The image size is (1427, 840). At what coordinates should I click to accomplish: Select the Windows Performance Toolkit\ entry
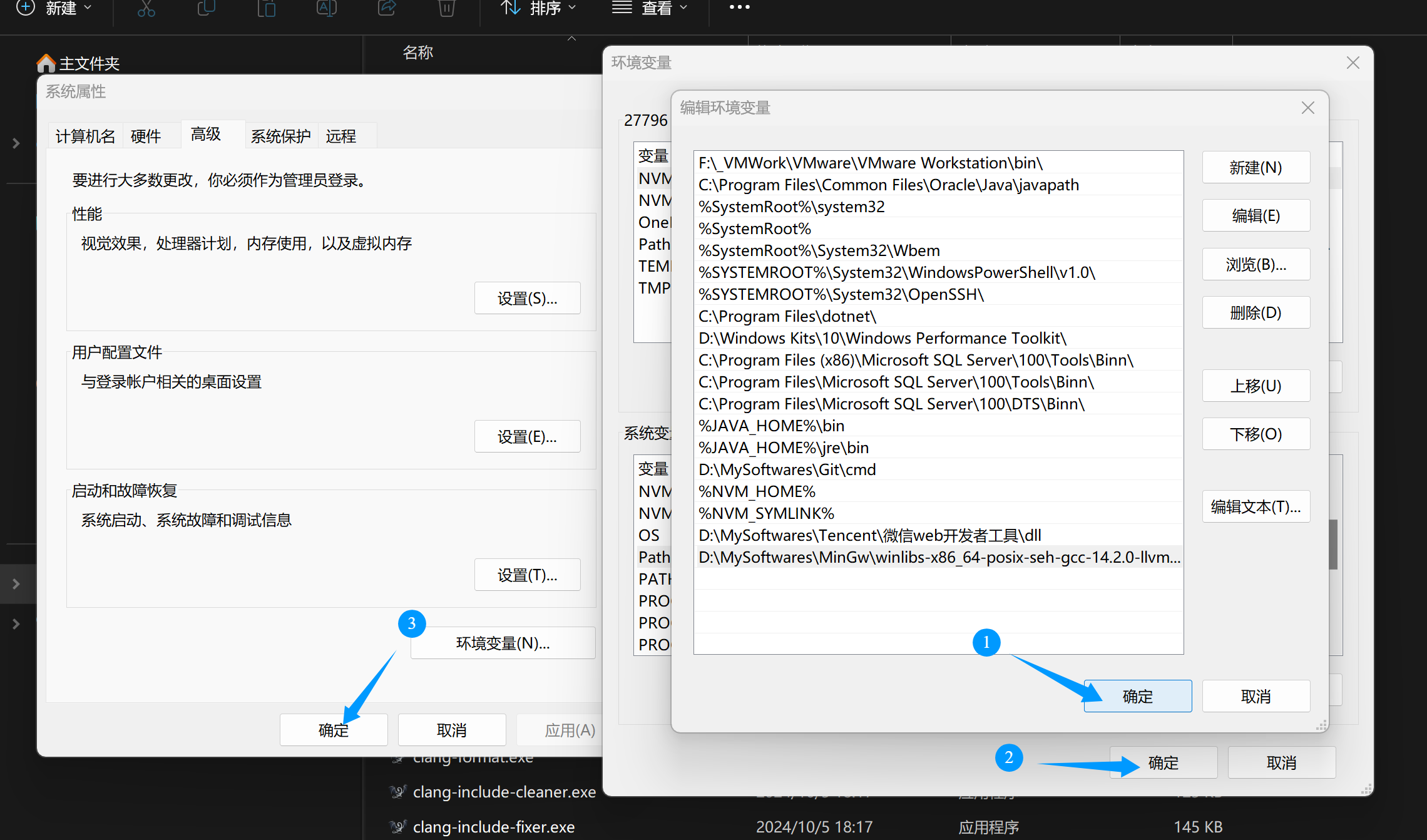pyautogui.click(x=939, y=338)
